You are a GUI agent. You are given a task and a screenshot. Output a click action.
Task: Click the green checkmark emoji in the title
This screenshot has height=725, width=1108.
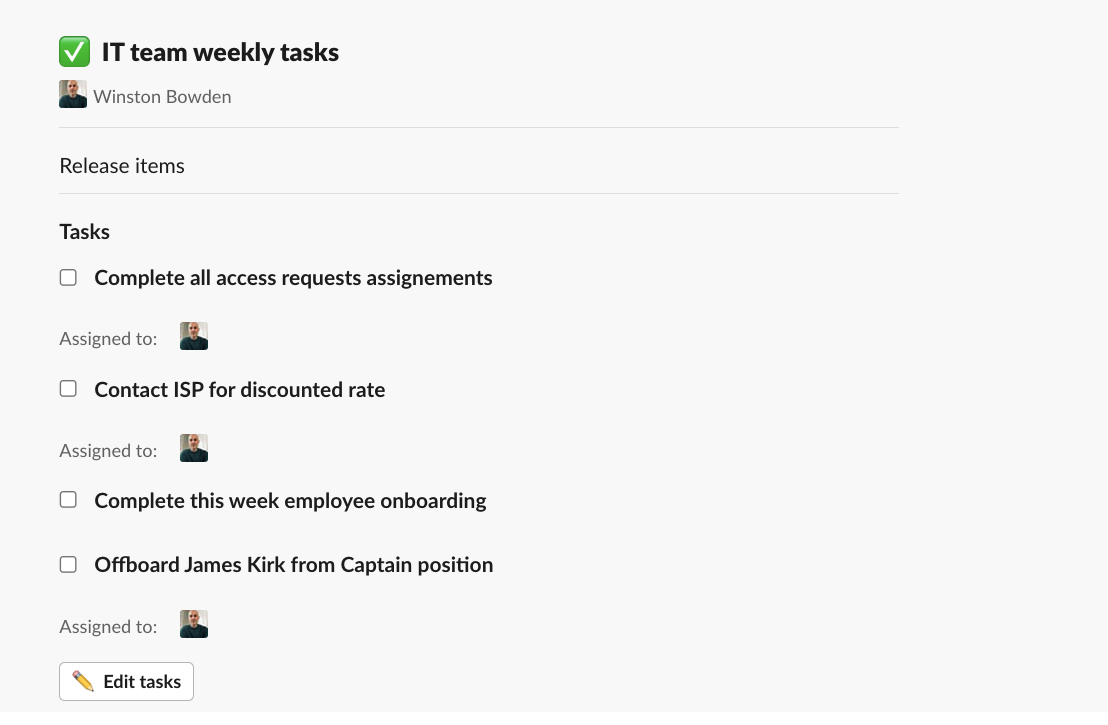tap(74, 52)
